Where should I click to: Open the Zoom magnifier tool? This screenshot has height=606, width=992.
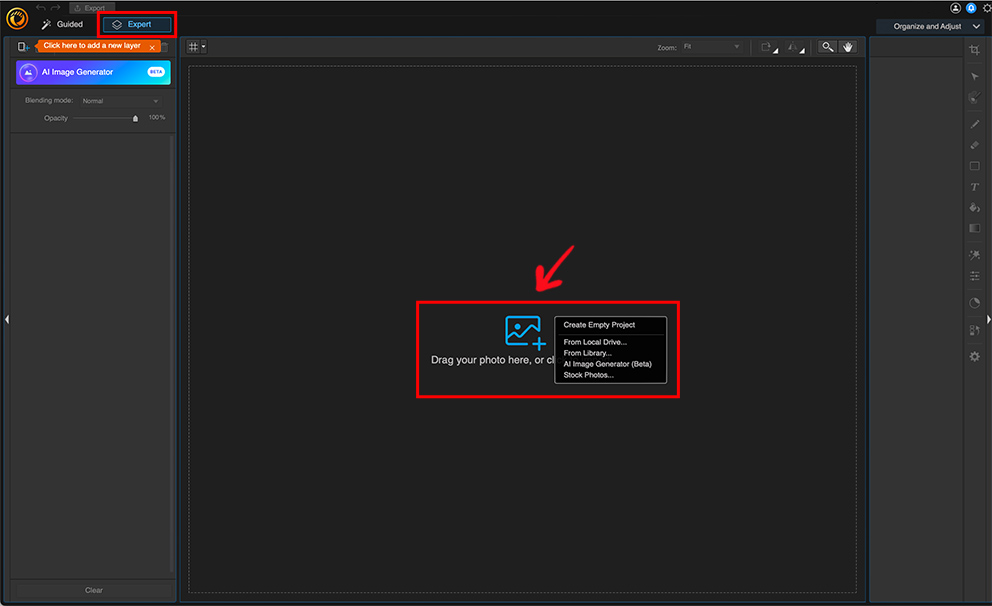coord(826,46)
